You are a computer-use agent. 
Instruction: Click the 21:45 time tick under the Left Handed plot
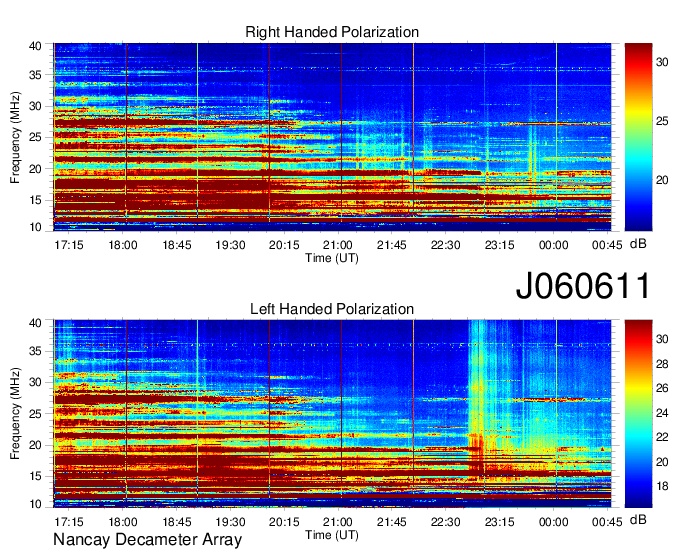(x=392, y=522)
